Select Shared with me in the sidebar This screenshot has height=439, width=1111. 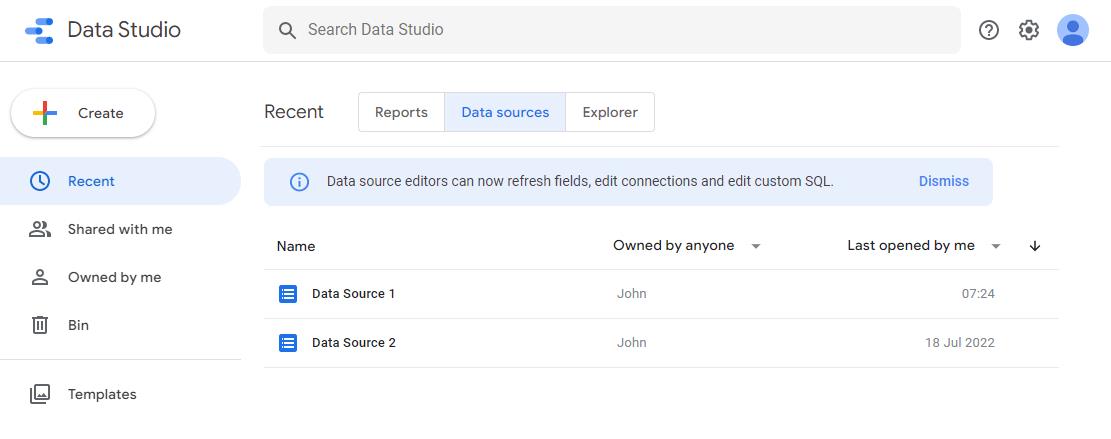120,229
